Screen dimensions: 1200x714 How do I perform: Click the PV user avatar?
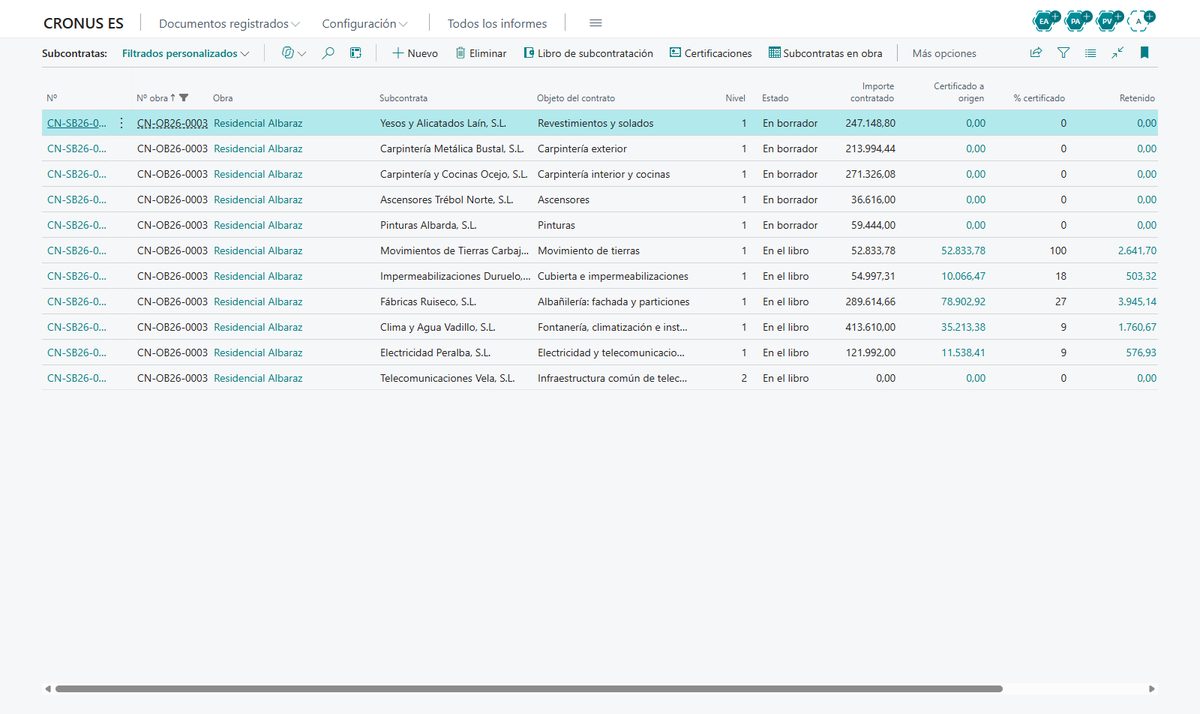1107,20
